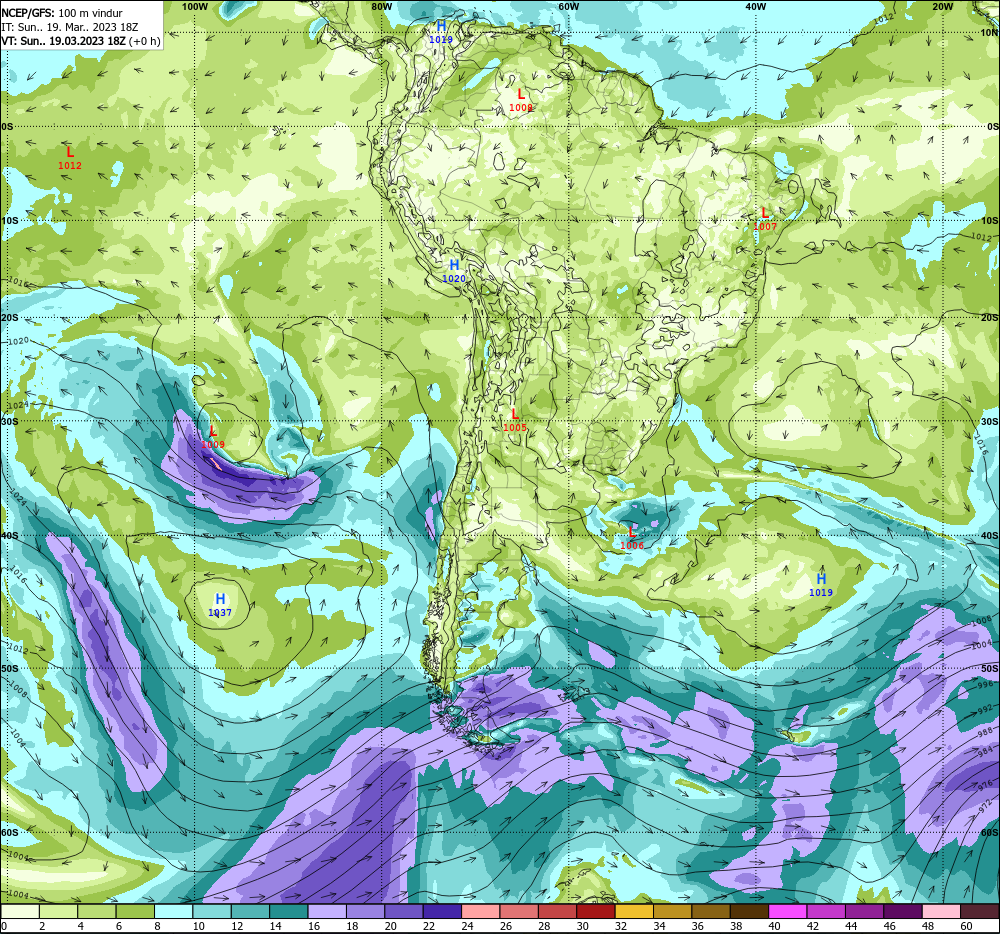Click the 12–14 teal legend swatch
This screenshot has width=1000, height=934.
point(251,912)
